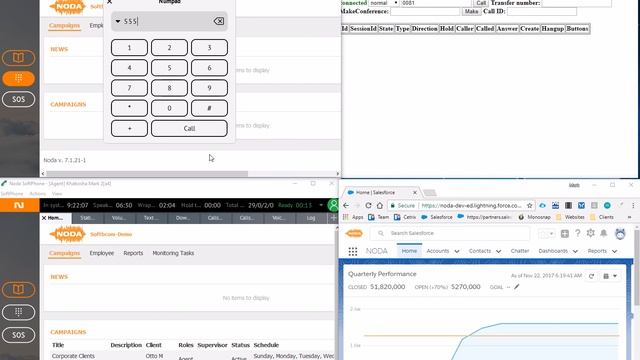Screen dimensions: 640x360
Task: Open the green agent profile icon
Action: (x=333, y=205)
